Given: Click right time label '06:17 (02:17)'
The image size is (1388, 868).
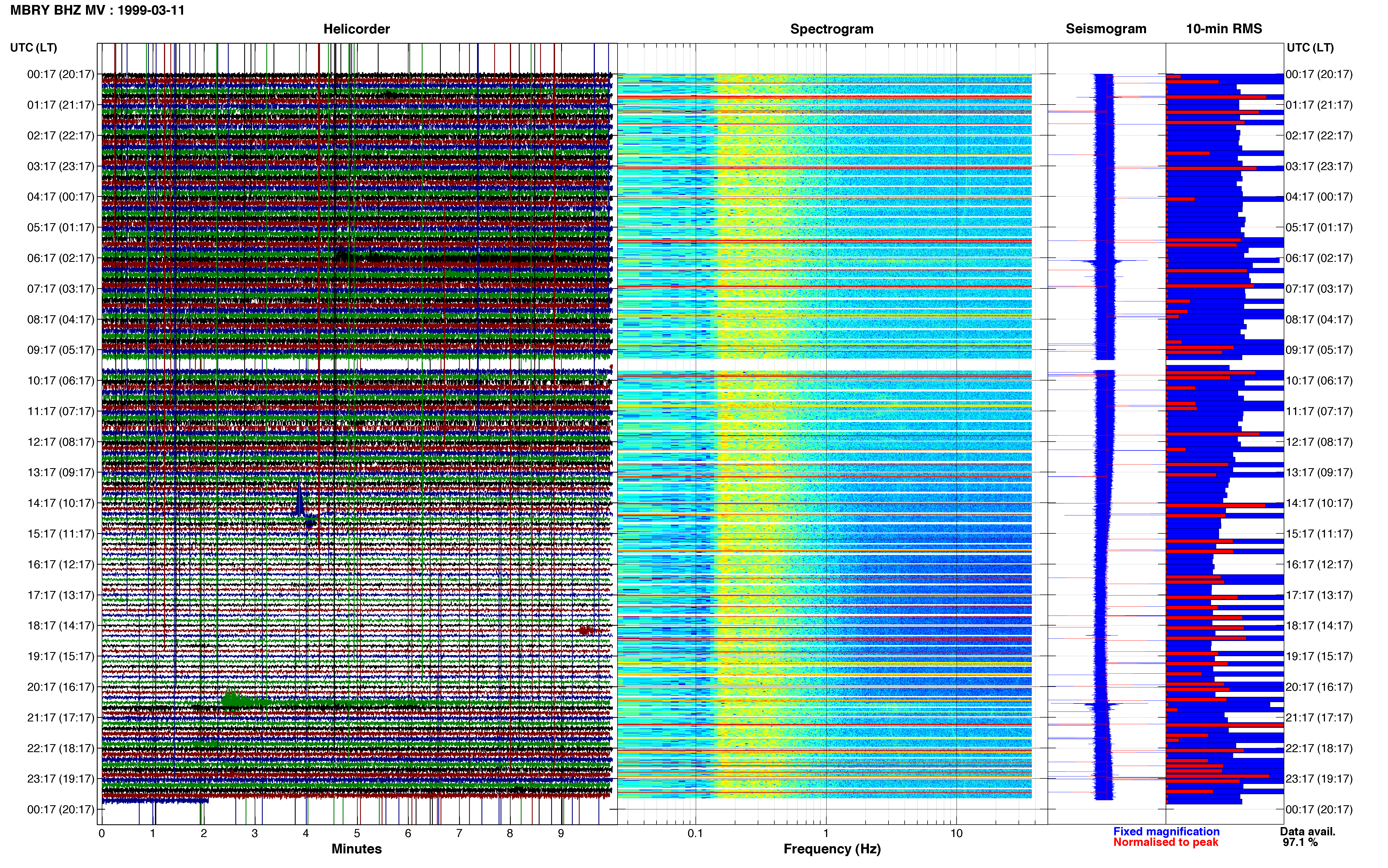Looking at the screenshot, I should (x=1319, y=258).
